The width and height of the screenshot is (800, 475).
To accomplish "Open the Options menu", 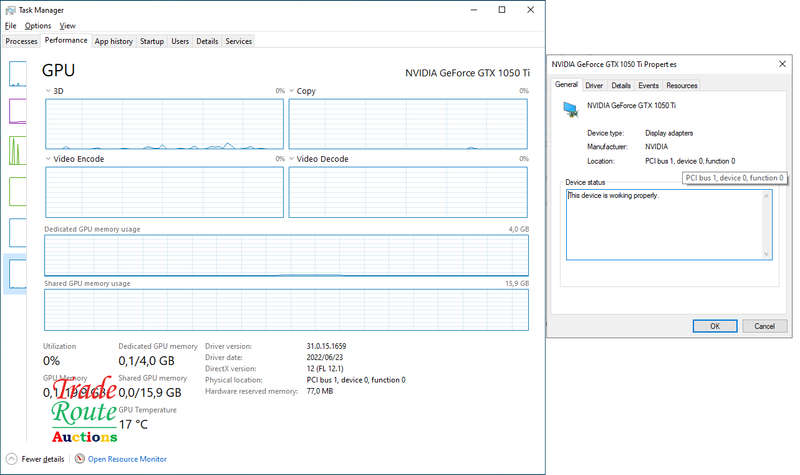I will click(x=38, y=26).
